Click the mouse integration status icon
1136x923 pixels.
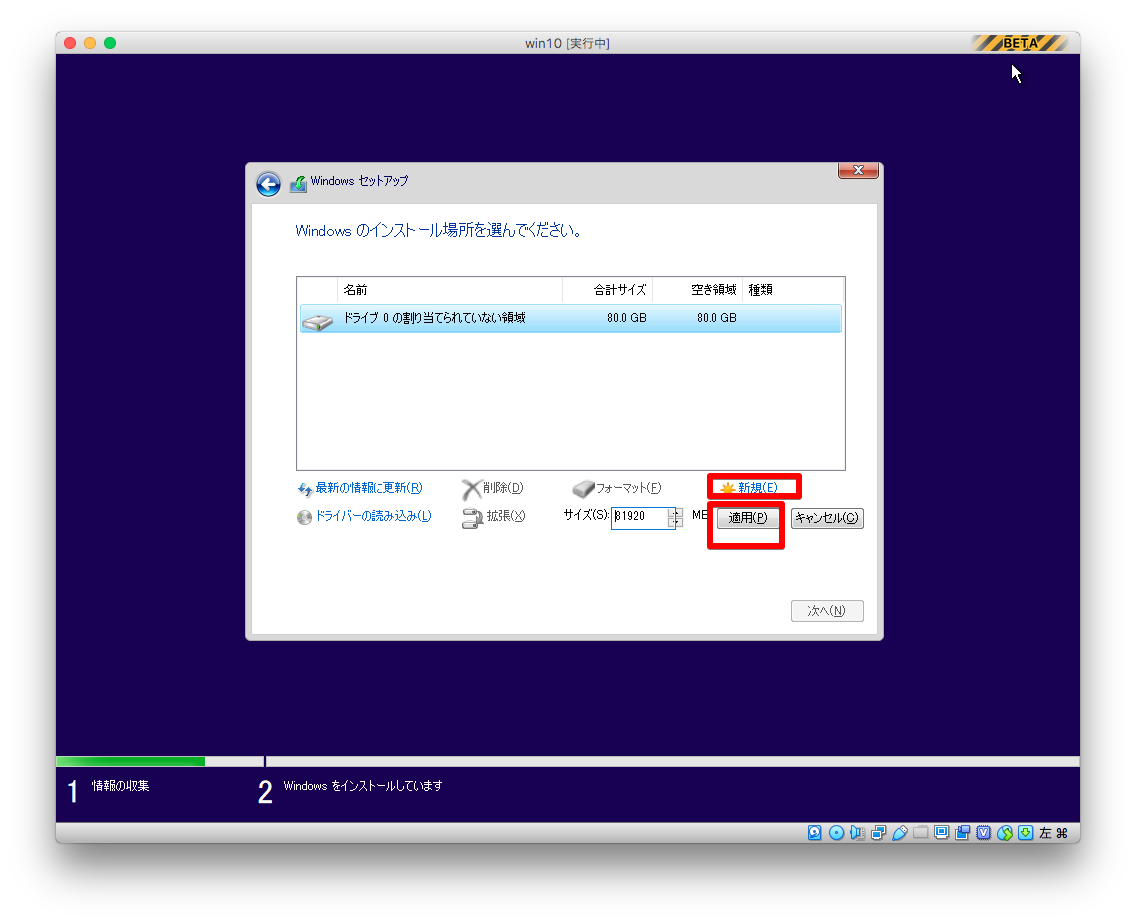coord(1004,833)
